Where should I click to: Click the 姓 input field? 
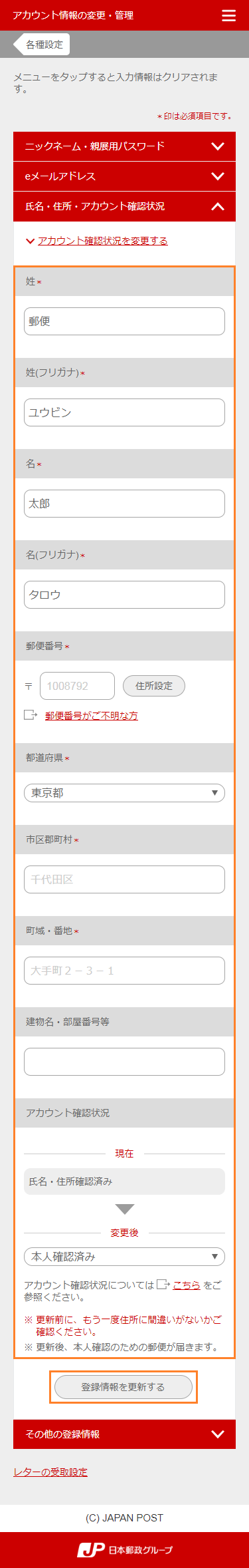pos(124,321)
